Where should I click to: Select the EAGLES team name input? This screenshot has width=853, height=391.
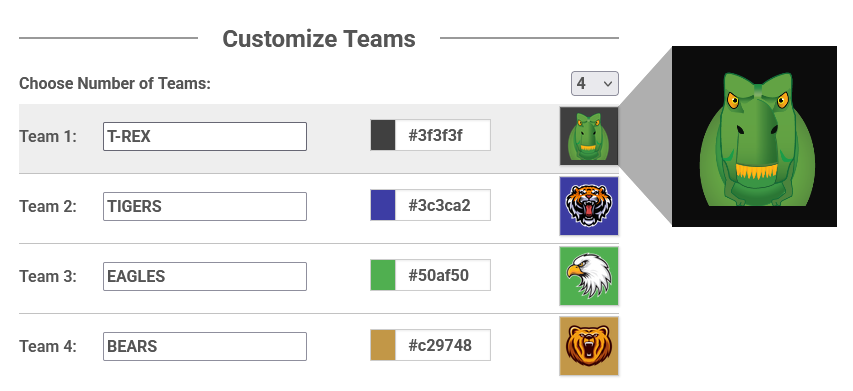(x=205, y=276)
